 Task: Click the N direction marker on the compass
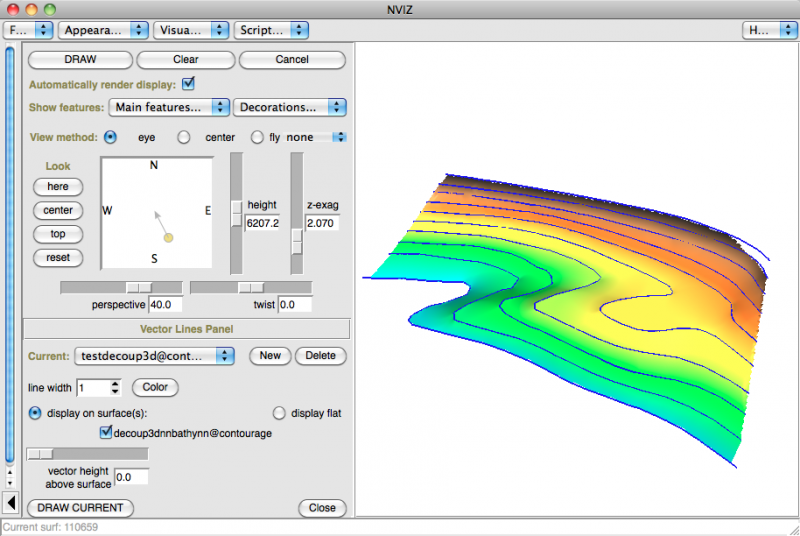tap(154, 166)
